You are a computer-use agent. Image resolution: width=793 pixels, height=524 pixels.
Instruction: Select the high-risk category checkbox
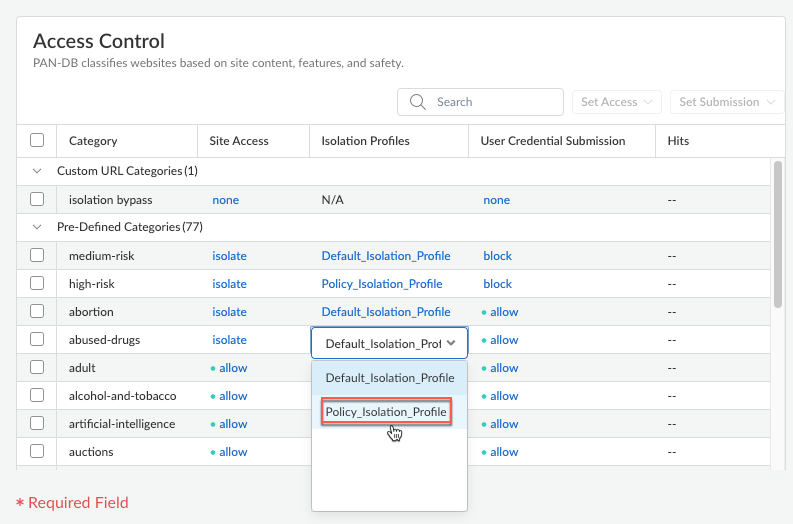pyautogui.click(x=37, y=284)
